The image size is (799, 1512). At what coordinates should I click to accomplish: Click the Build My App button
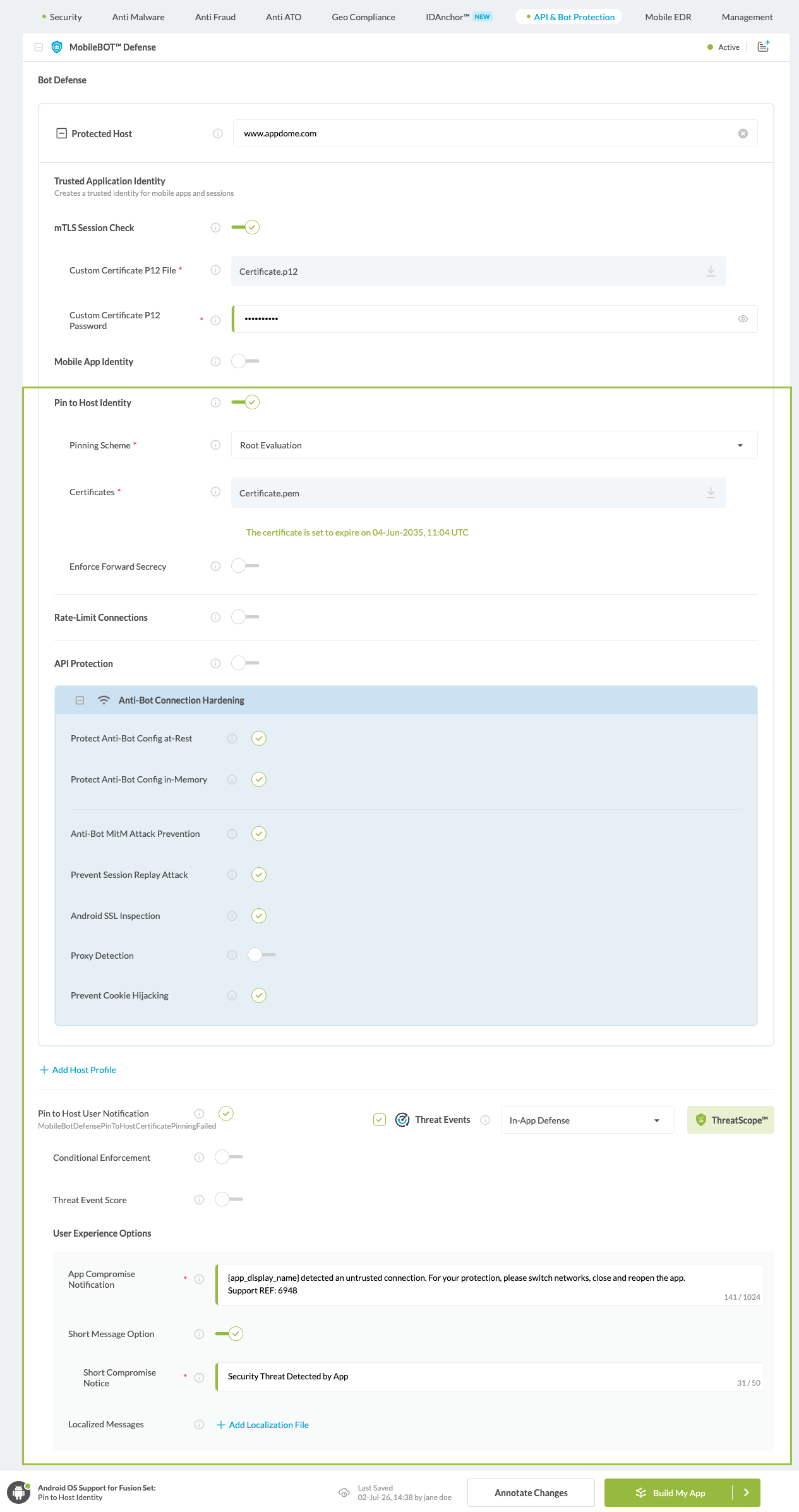669,1492
